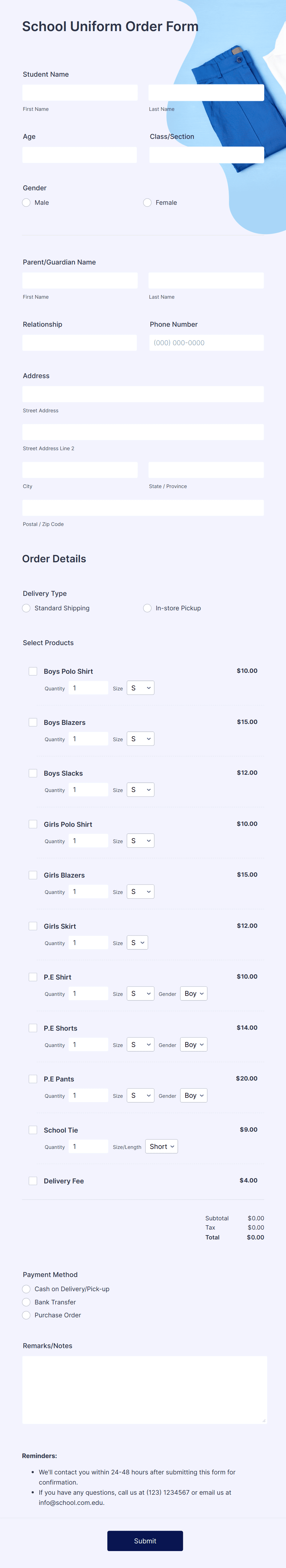Image resolution: width=286 pixels, height=1568 pixels.
Task: Click the student First Name field
Action: (x=79, y=92)
